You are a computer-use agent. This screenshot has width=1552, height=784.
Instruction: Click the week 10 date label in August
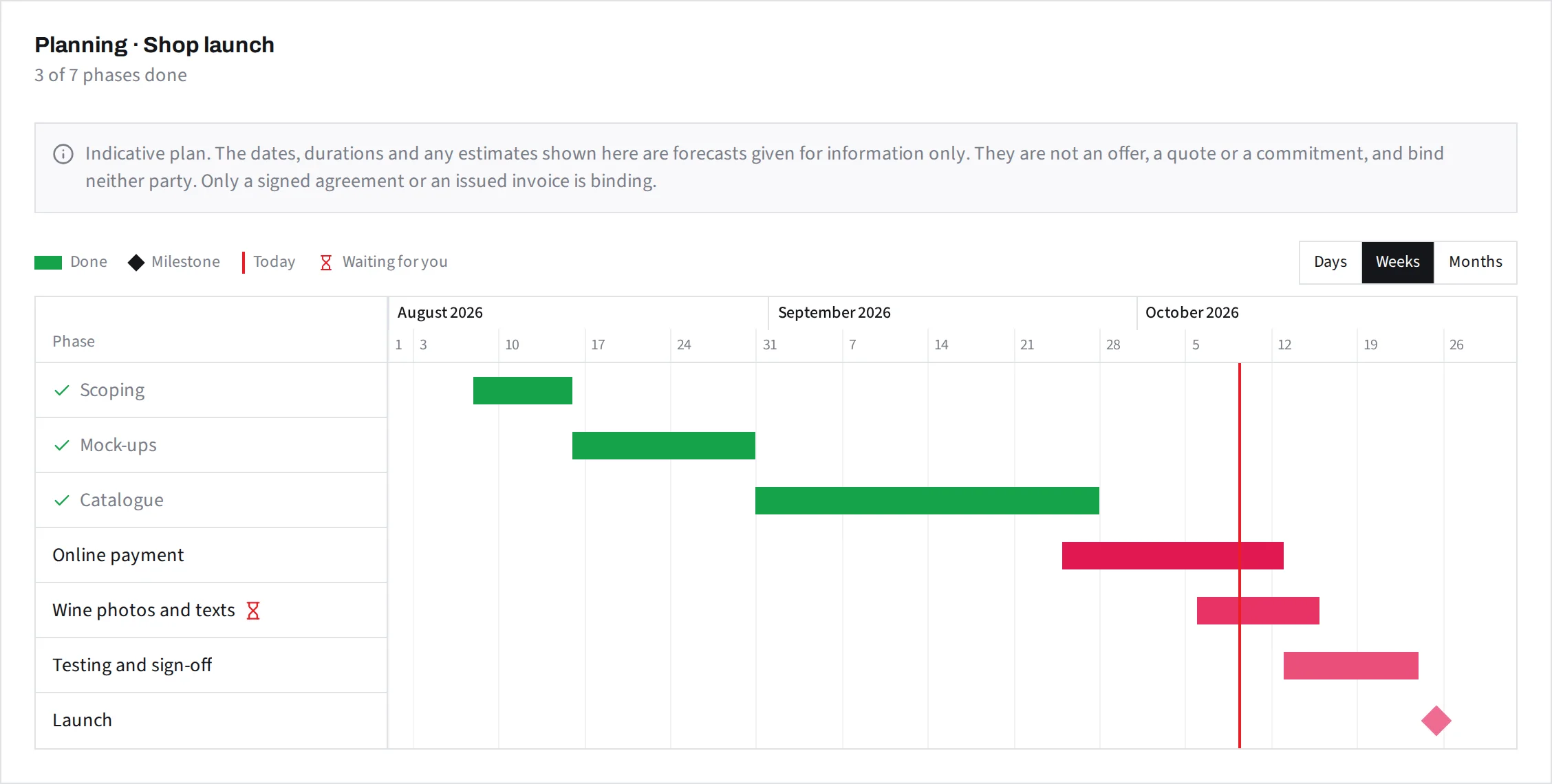pos(512,345)
